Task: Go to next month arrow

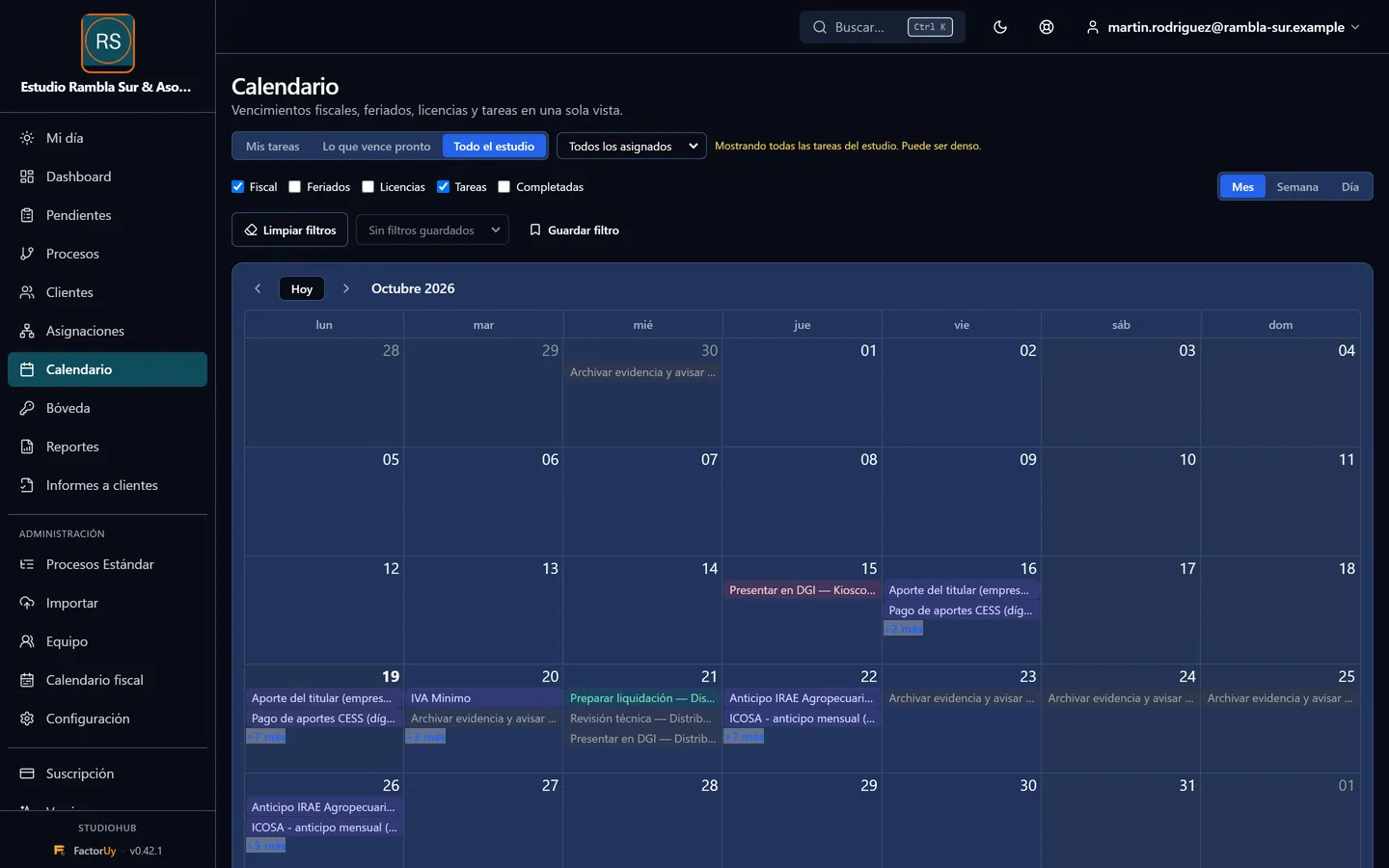Action: (x=346, y=288)
